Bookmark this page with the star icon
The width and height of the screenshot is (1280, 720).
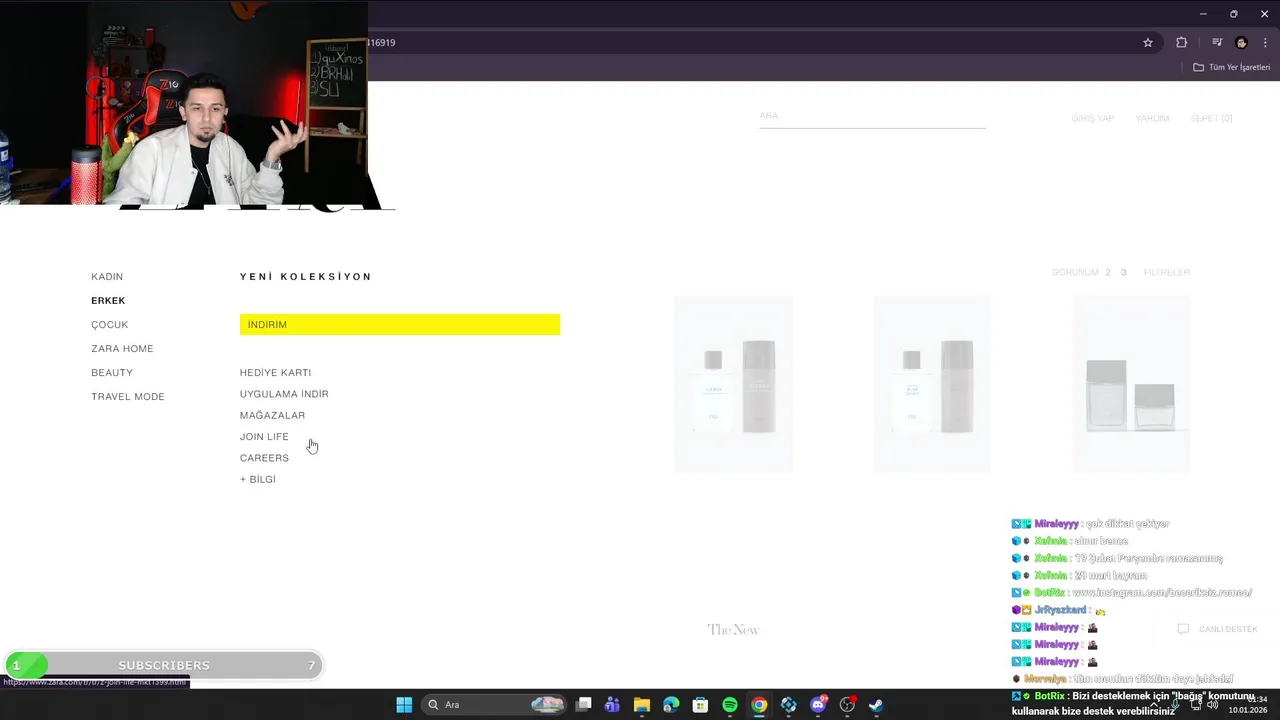(x=1148, y=43)
